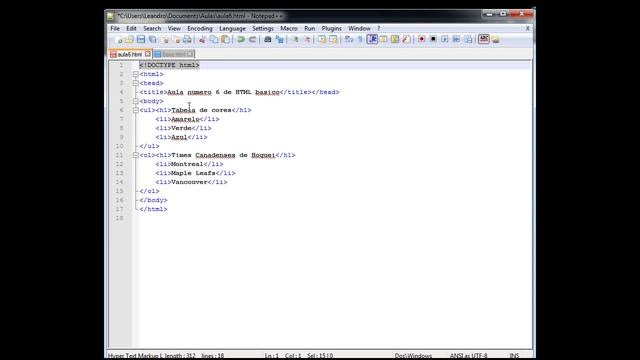Toggle the indent guide button

coord(372,39)
